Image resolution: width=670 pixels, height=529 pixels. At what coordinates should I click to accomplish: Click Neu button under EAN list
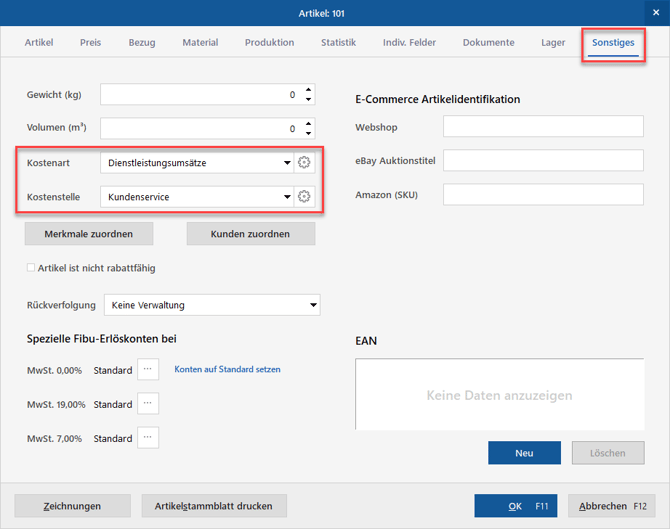coord(524,453)
